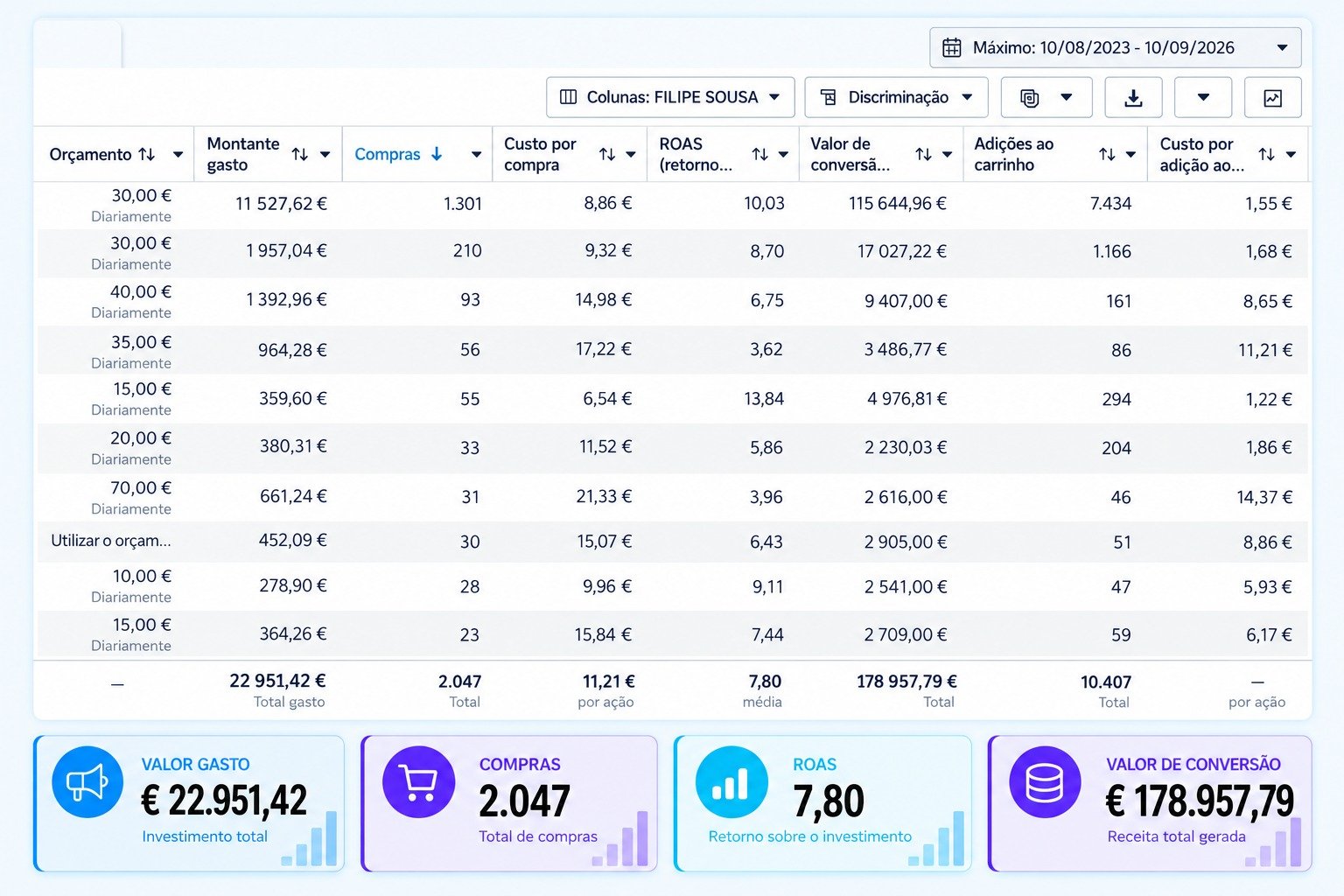Click the 21,33 € cost per purchase

click(604, 497)
